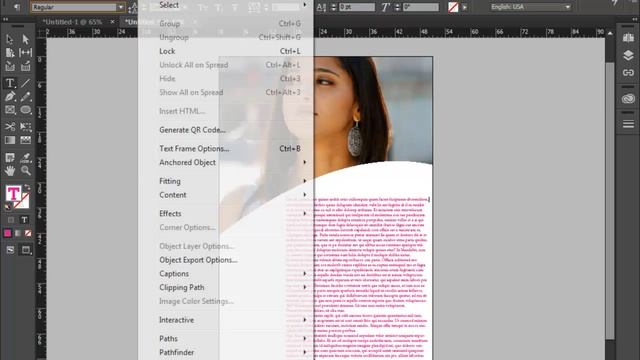The width and height of the screenshot is (640, 360).
Task: Open the Layers panel icon
Action: coord(628,55)
